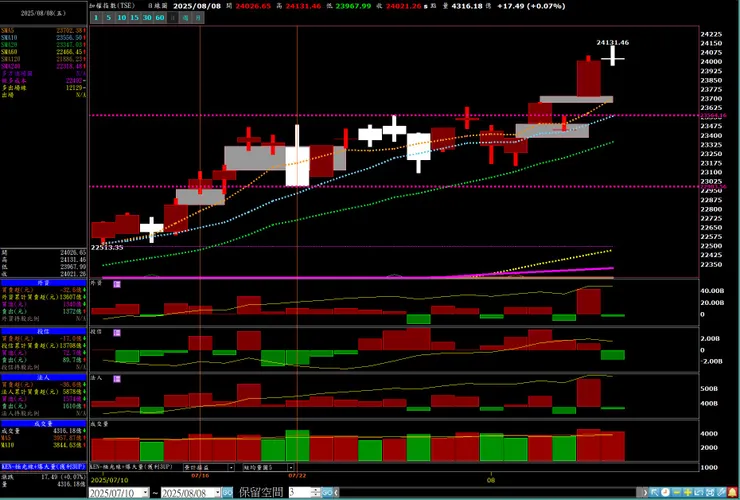Click the 24131.46 high price label

[x=612, y=42]
